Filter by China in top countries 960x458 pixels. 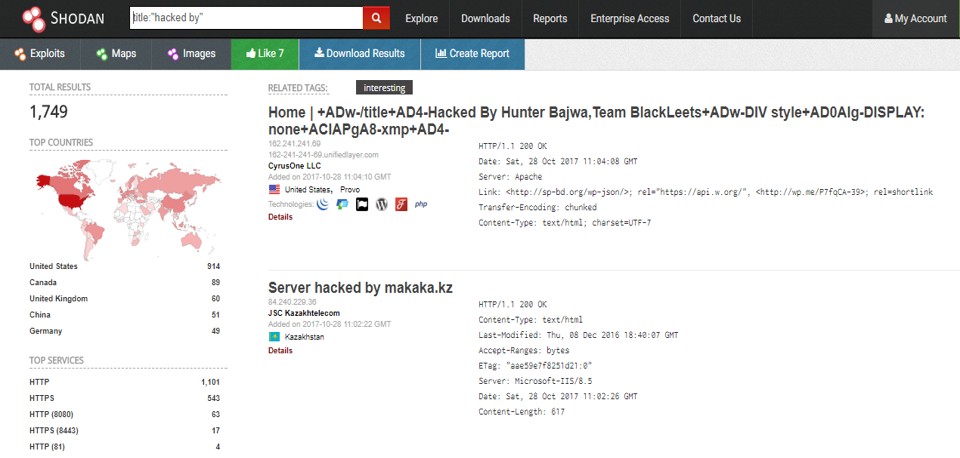[x=124, y=315]
